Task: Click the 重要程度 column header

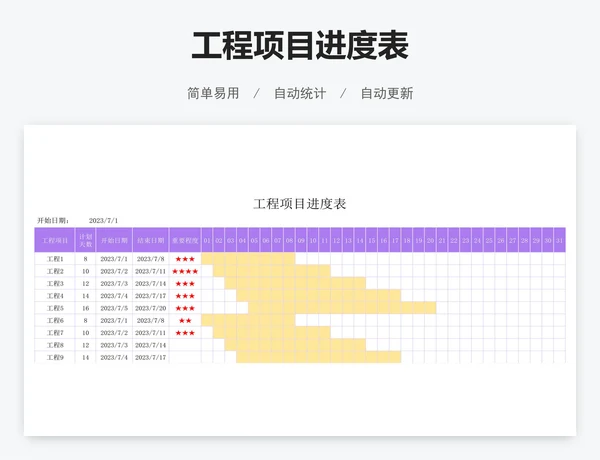Action: tap(185, 240)
